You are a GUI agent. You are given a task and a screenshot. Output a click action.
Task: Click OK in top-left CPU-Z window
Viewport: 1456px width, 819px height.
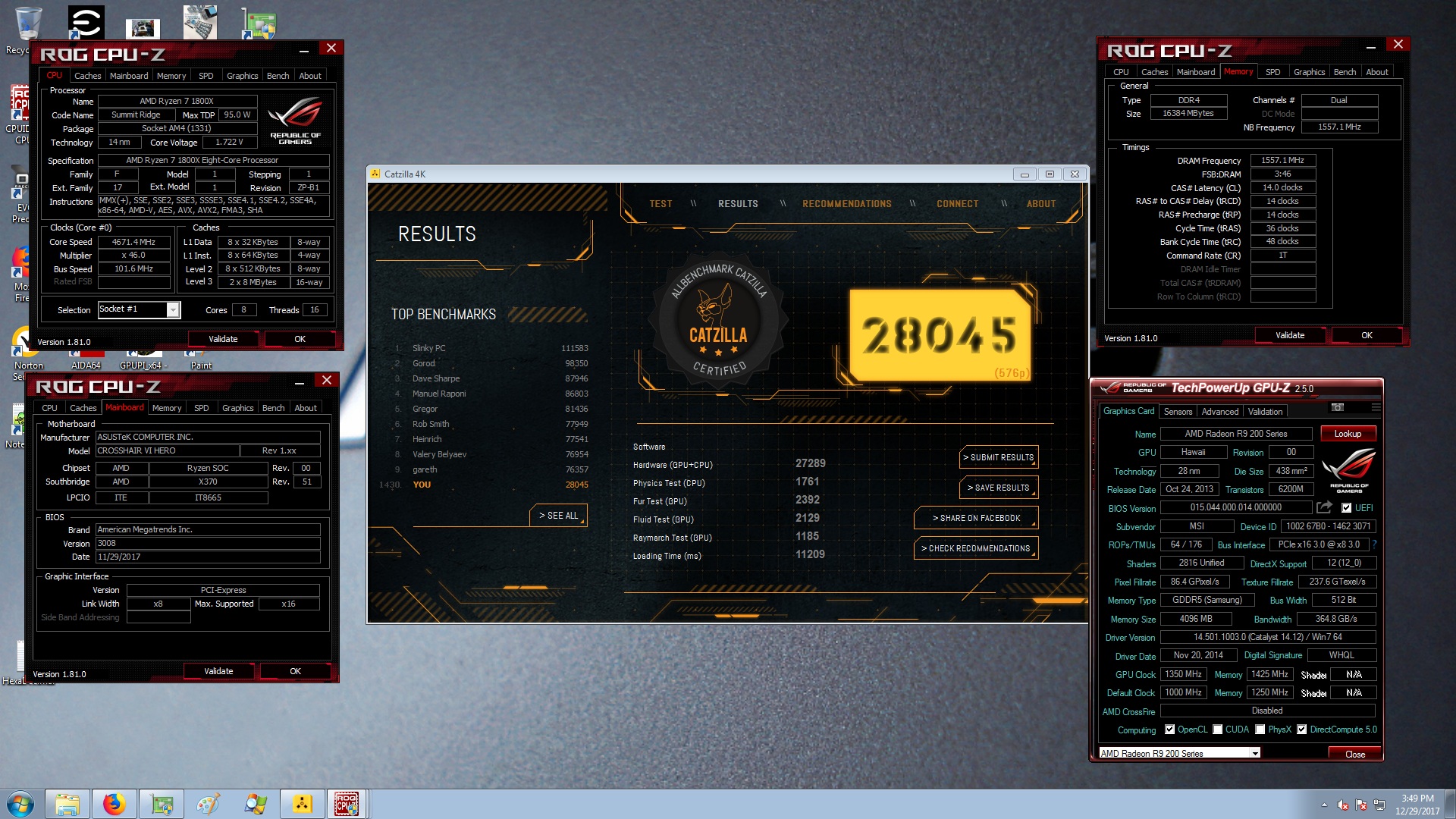tap(300, 339)
